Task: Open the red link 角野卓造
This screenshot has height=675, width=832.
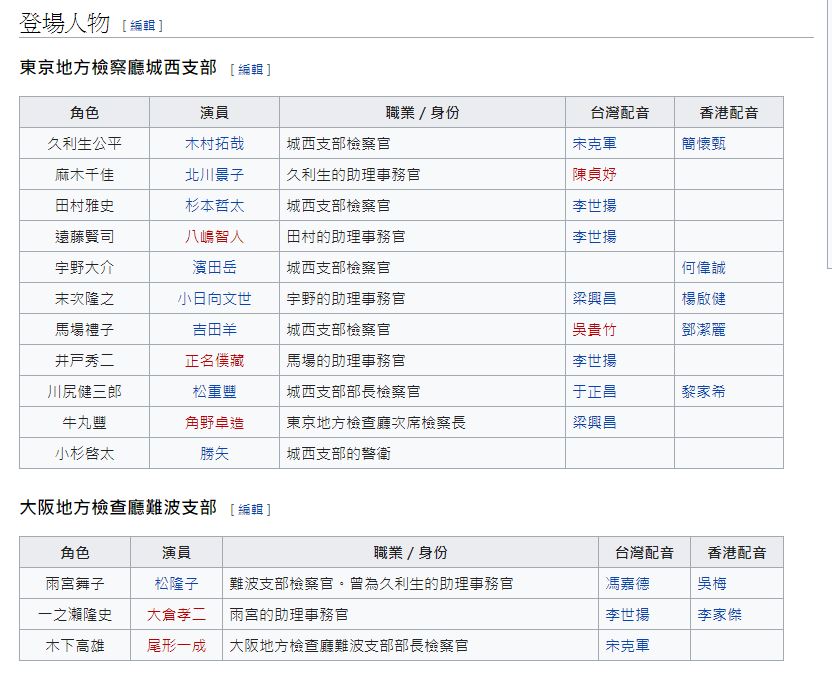Action: [214, 423]
